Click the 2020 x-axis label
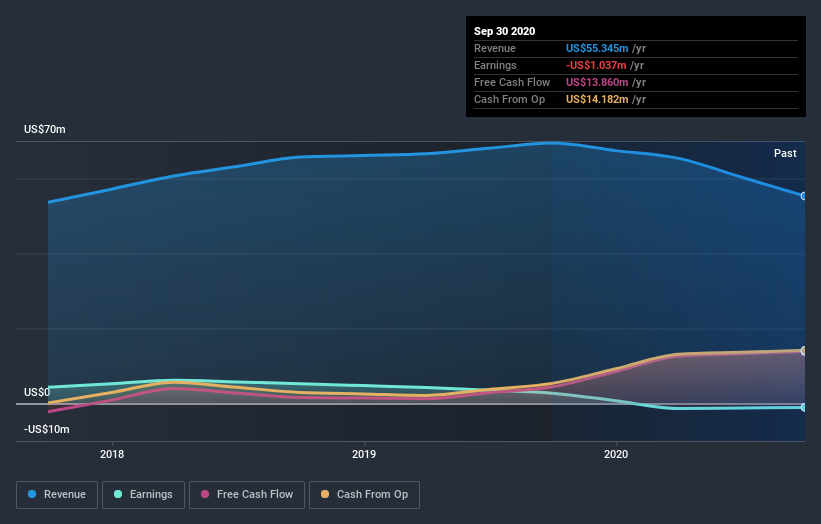Image resolution: width=821 pixels, height=524 pixels. click(616, 454)
